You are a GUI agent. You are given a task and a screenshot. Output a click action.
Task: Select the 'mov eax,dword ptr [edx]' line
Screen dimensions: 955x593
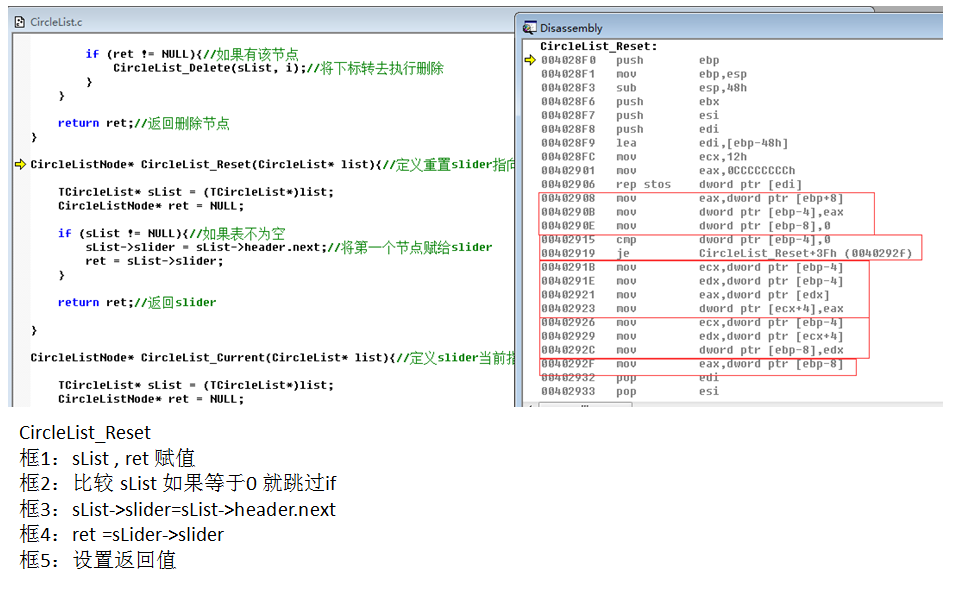pyautogui.click(x=685, y=295)
